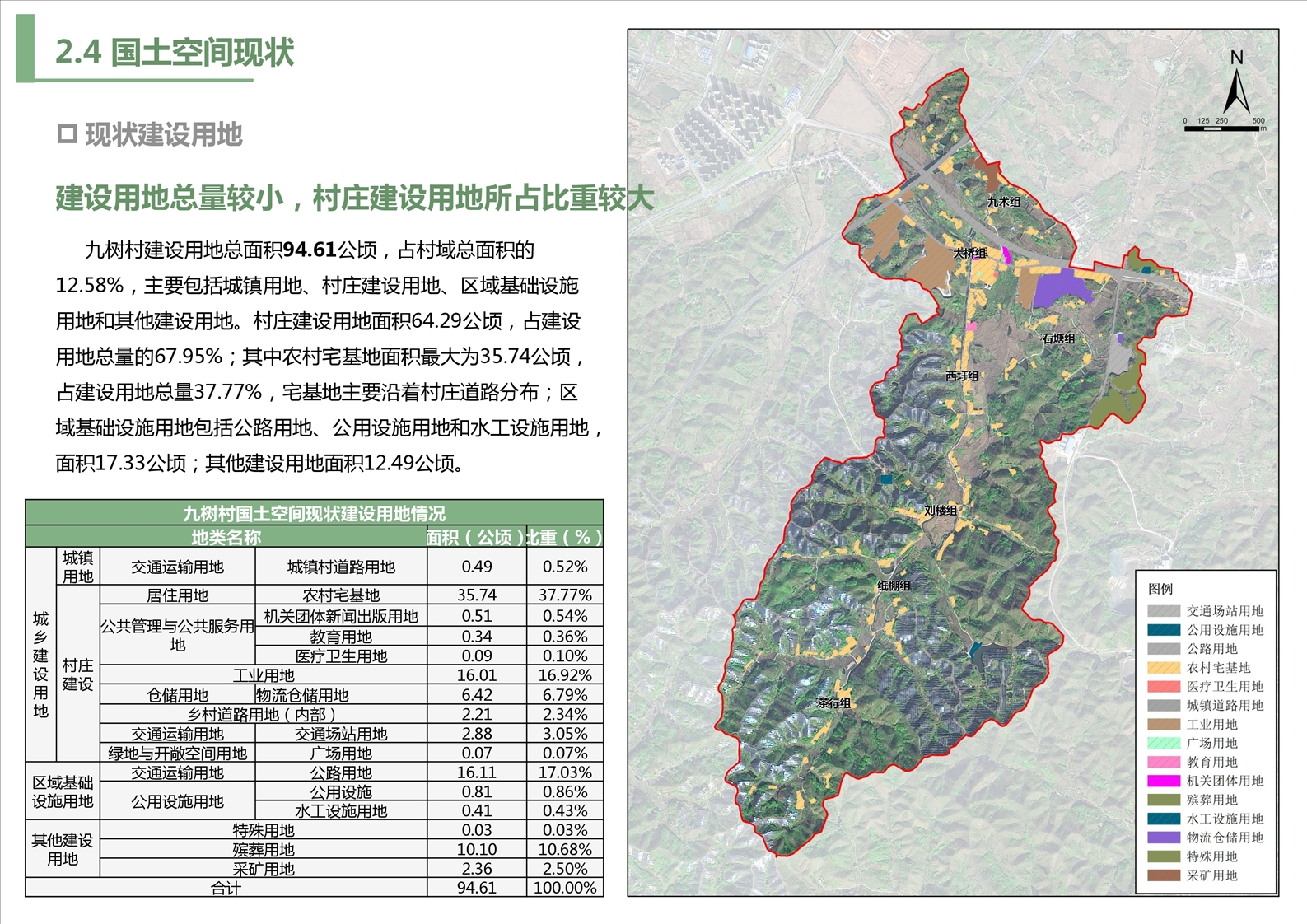Click the 采矿用地 table row label

(264, 869)
